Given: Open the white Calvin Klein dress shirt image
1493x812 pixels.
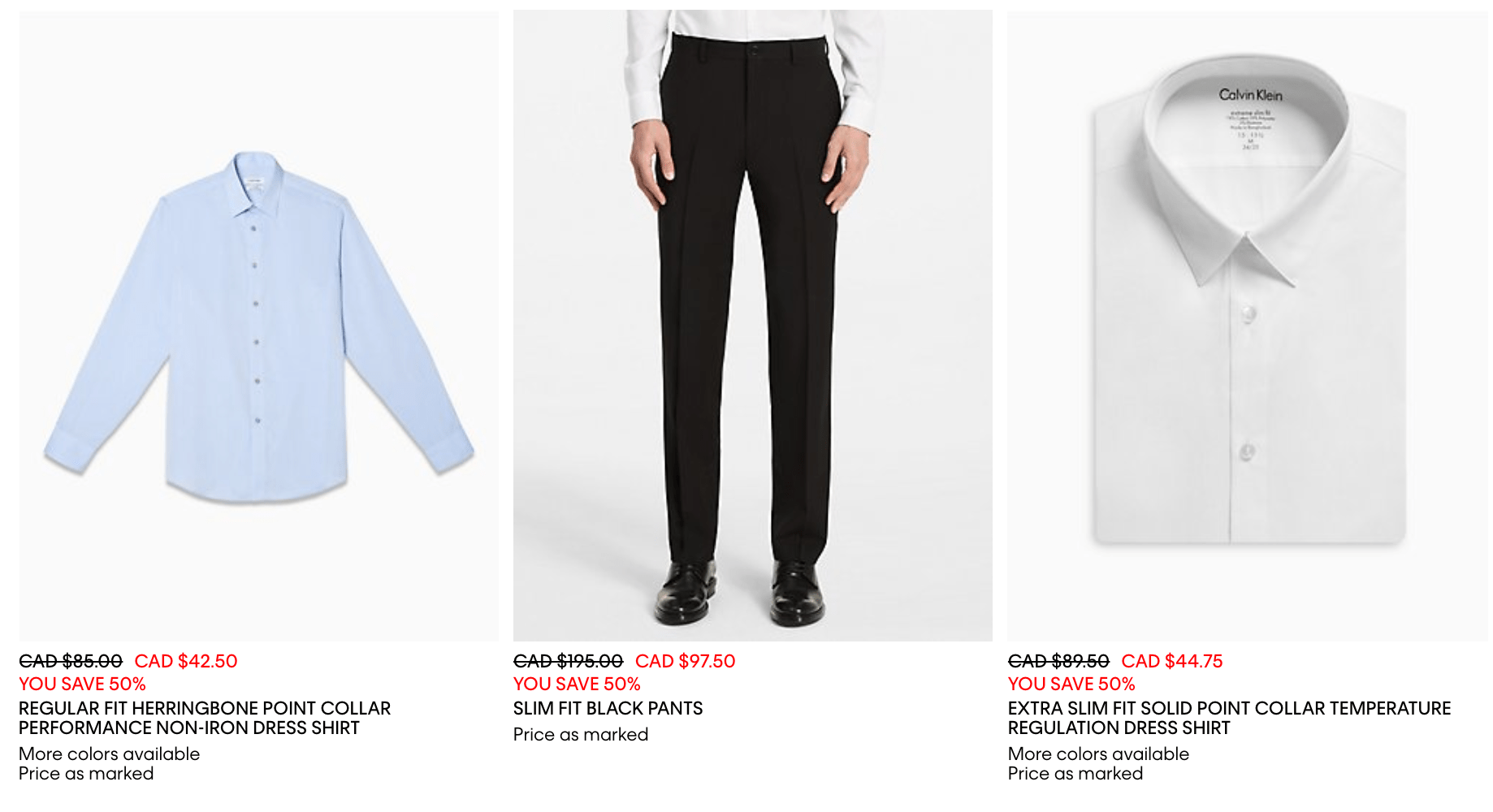Looking at the screenshot, I should pos(1248,326).
